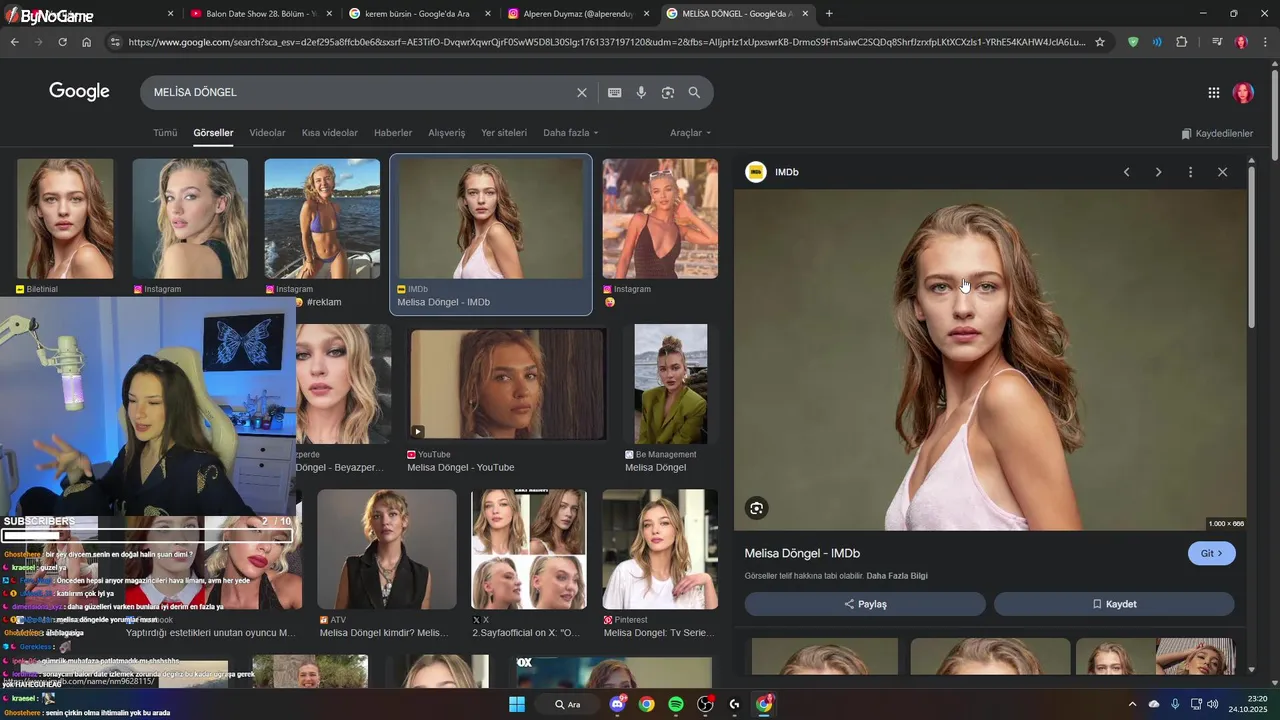Viewport: 1280px width, 720px height.
Task: Reload the current page
Action: (x=62, y=42)
